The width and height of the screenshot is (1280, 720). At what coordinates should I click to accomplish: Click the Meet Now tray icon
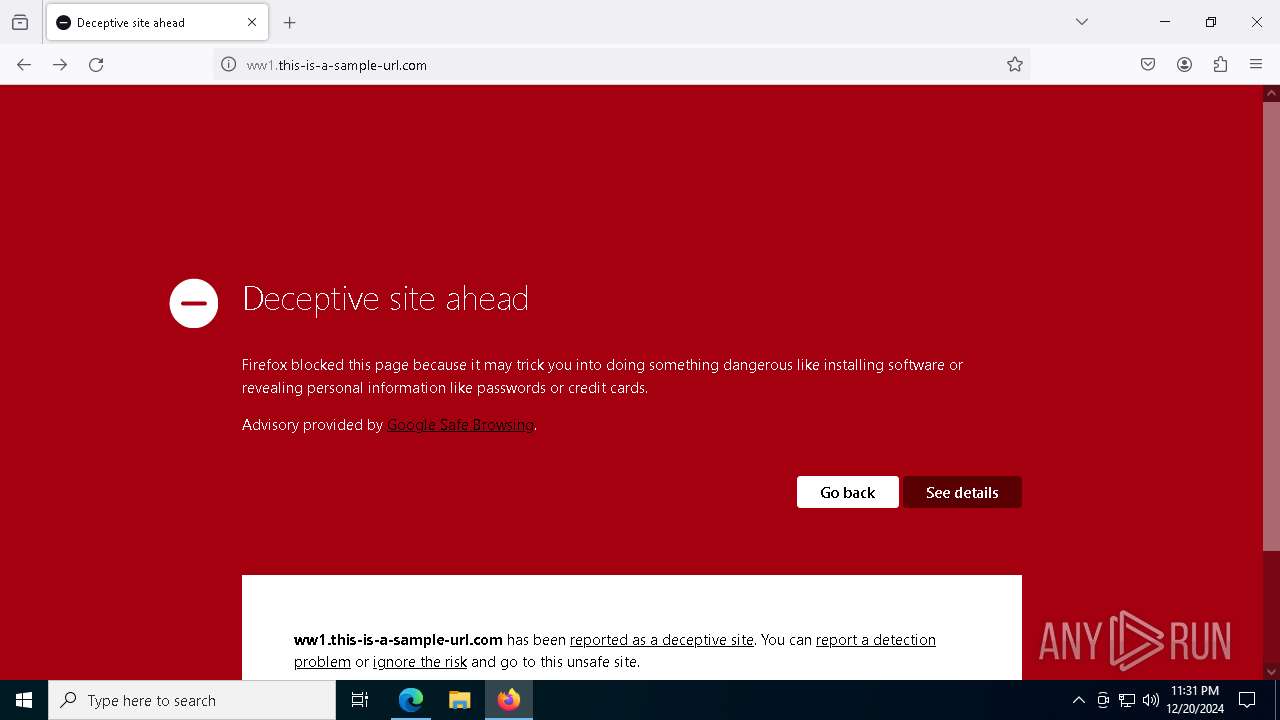click(1103, 700)
